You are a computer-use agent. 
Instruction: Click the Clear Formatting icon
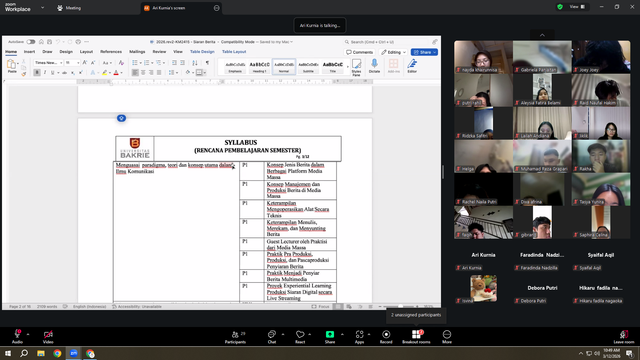coord(121,63)
